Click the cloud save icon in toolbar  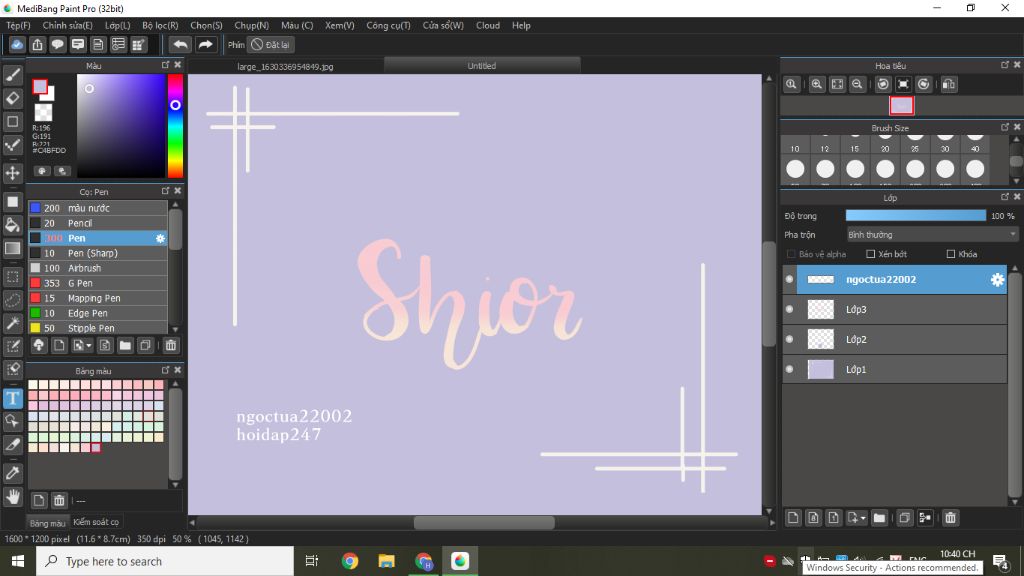coord(17,44)
